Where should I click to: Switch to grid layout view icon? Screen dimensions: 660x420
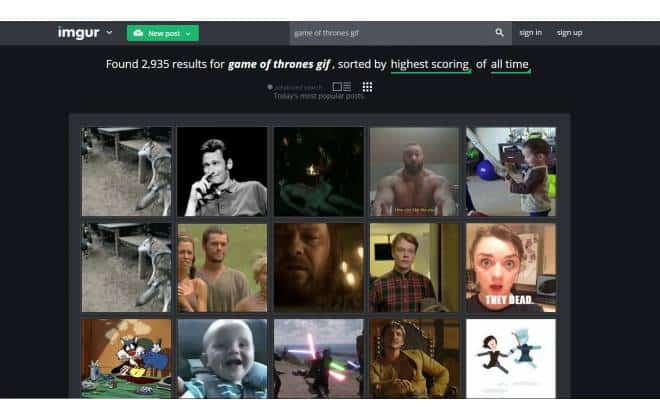click(x=367, y=87)
